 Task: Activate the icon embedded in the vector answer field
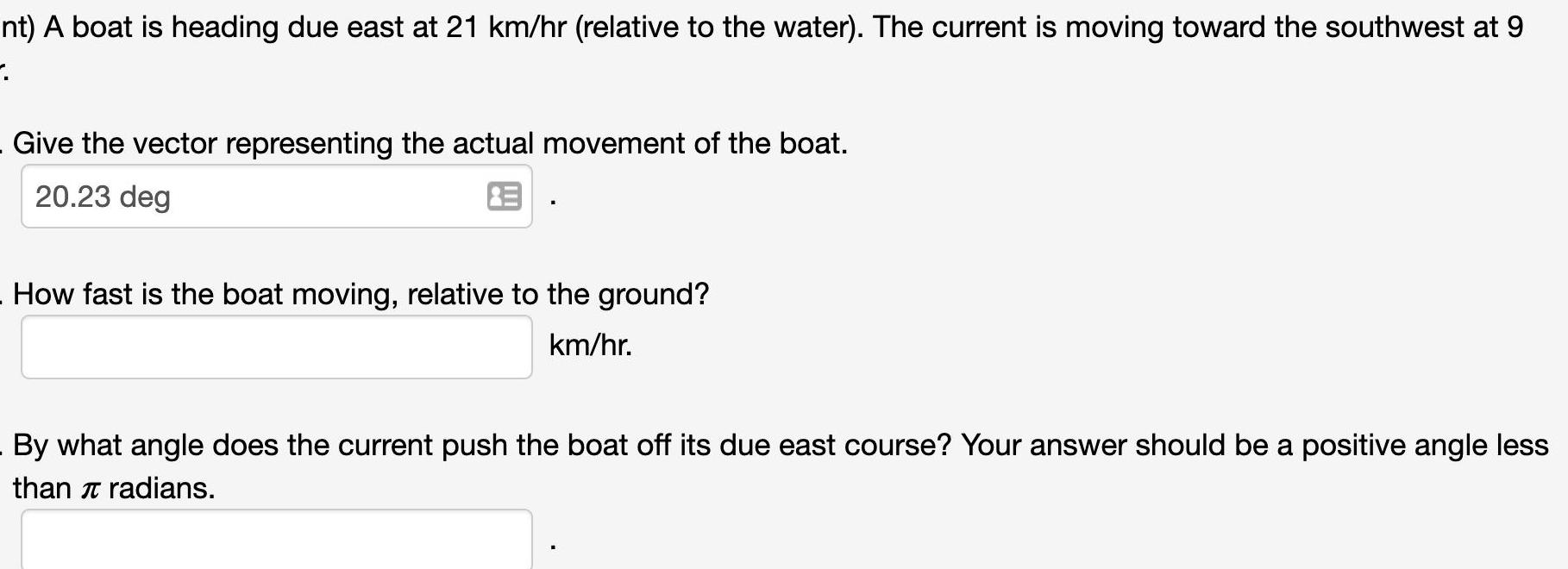click(x=506, y=197)
